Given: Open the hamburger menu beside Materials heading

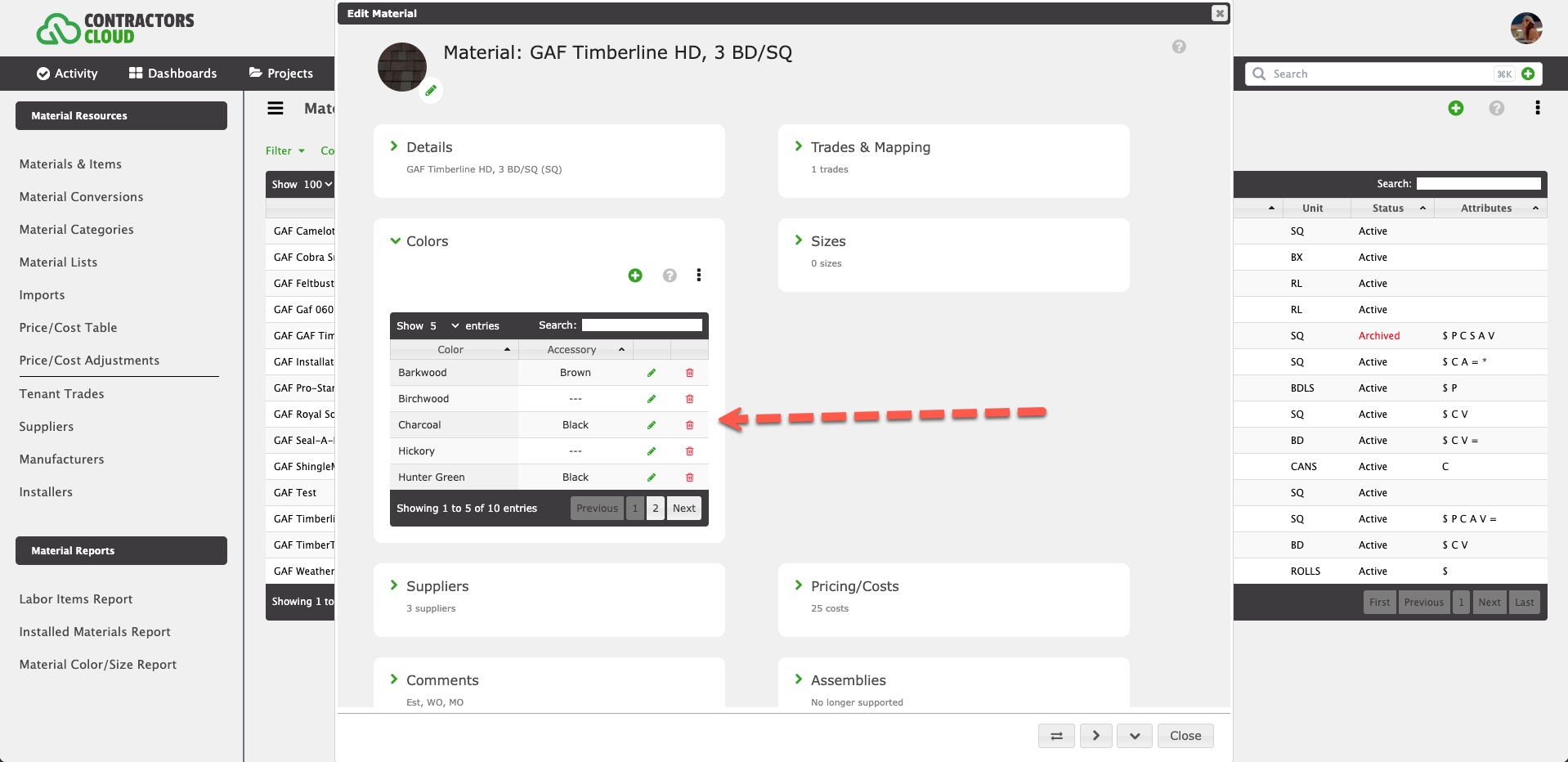Looking at the screenshot, I should pyautogui.click(x=276, y=108).
